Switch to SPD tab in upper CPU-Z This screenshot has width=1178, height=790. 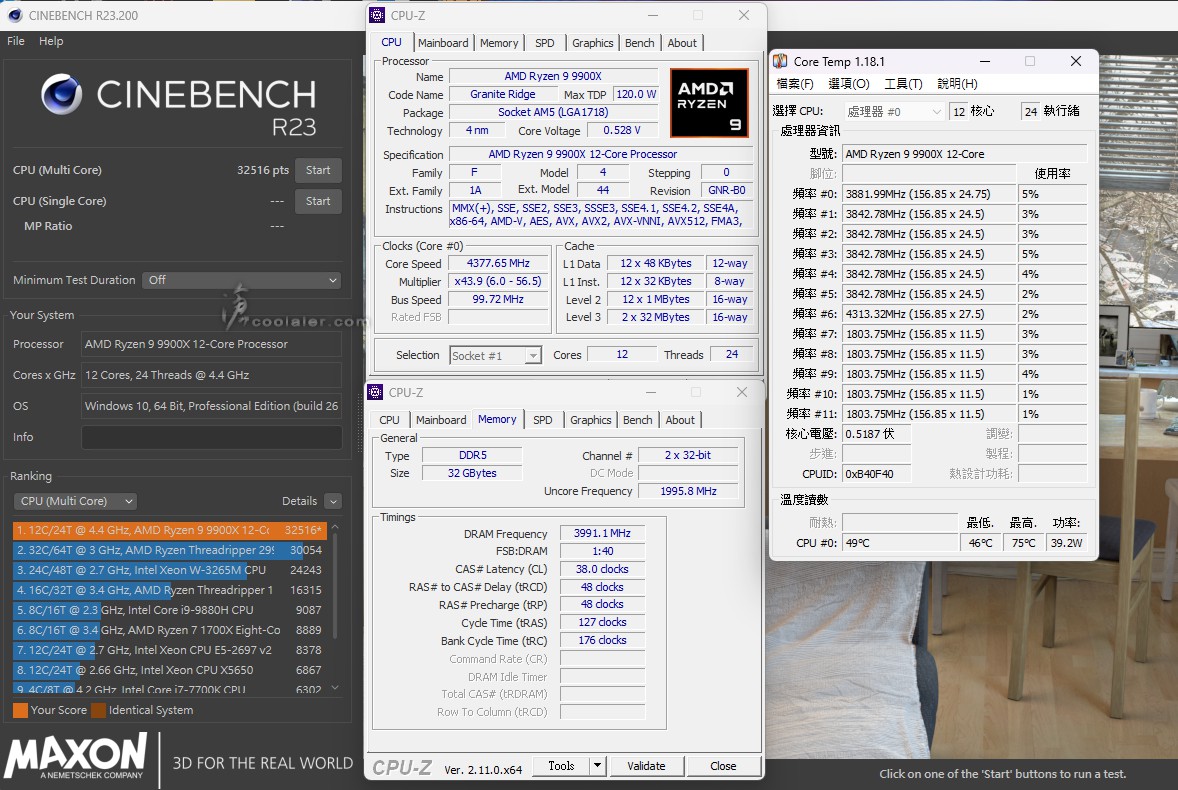point(545,43)
